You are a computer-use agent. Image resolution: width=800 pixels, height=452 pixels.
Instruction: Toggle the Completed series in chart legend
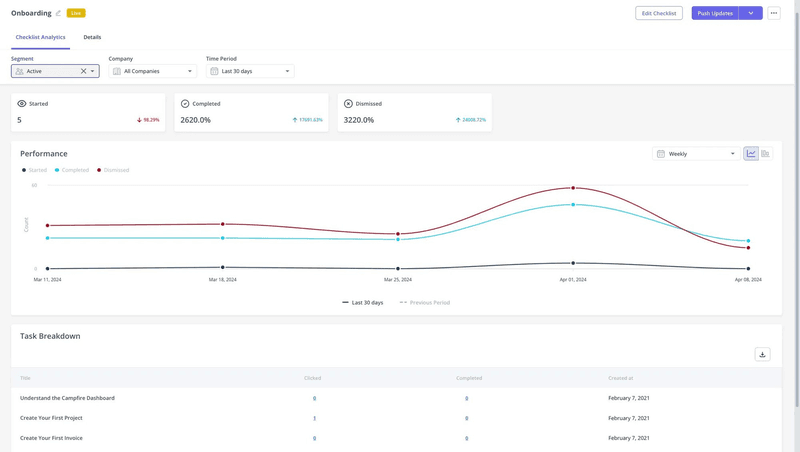[x=72, y=170]
